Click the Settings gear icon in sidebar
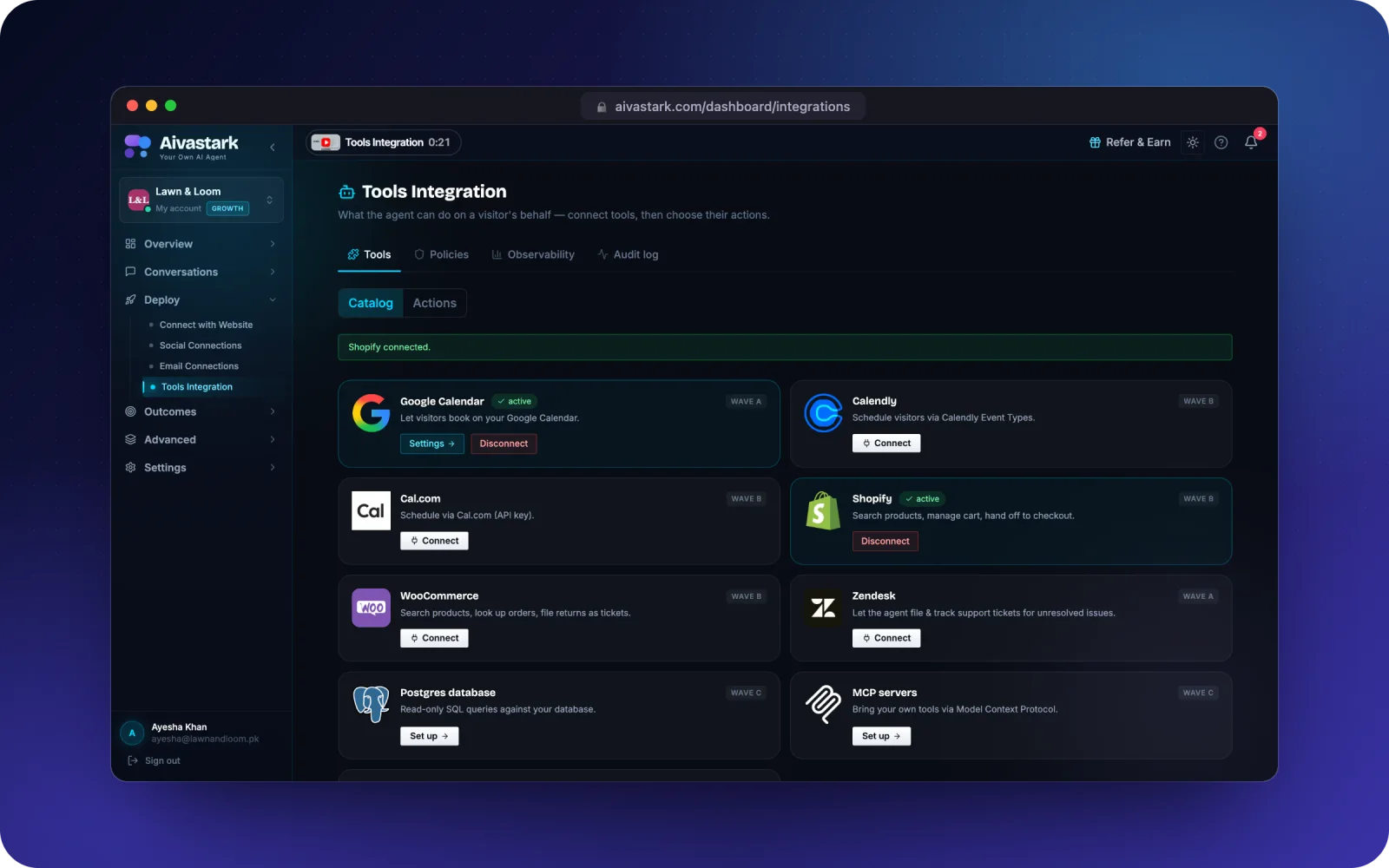Image resolution: width=1389 pixels, height=868 pixels. click(130, 467)
